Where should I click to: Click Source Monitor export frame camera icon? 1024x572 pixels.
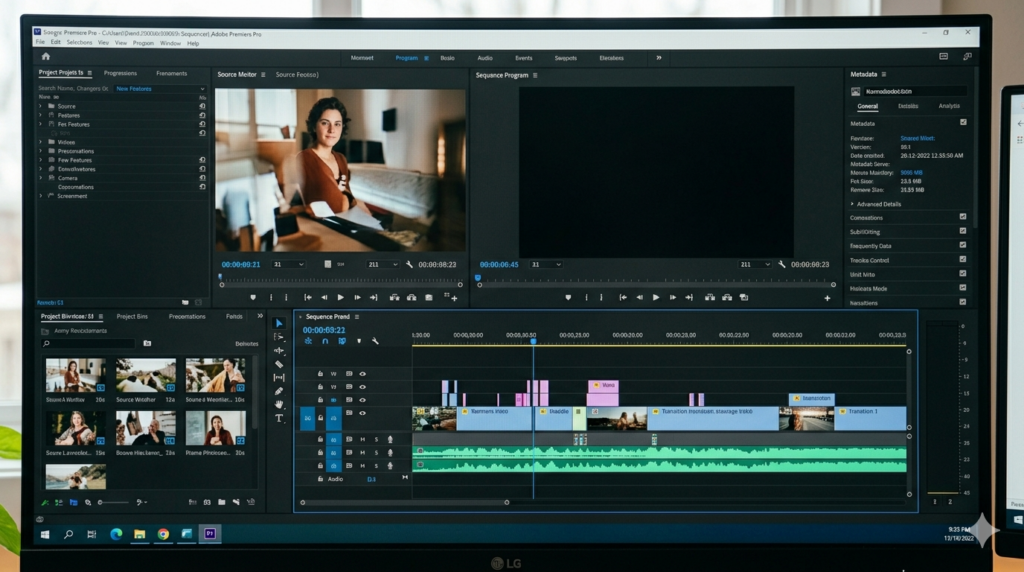coord(429,297)
